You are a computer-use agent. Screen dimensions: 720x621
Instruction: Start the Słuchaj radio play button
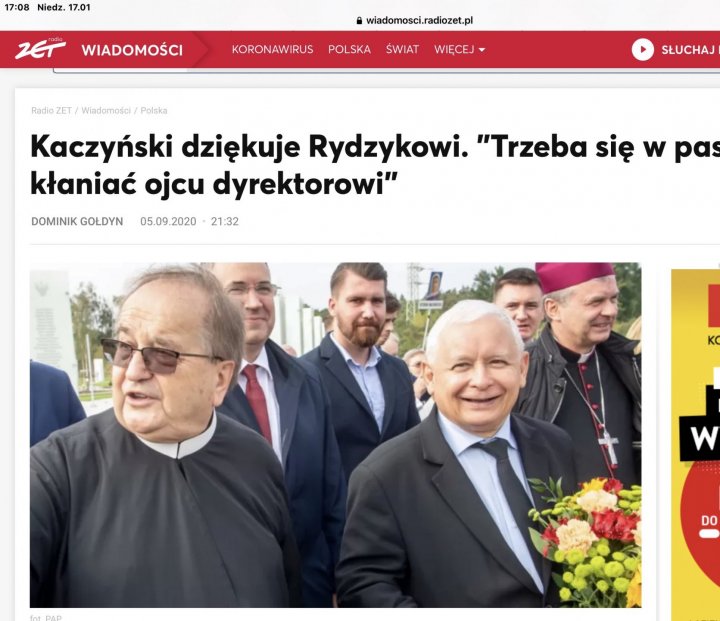642,50
